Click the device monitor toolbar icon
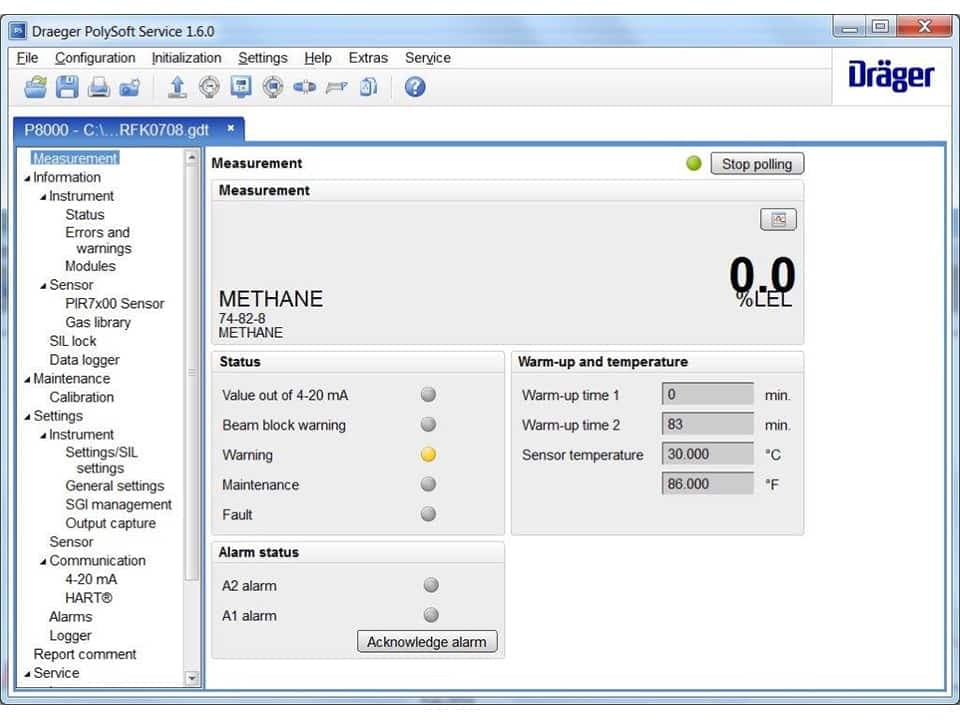This screenshot has height=720, width=960. [x=240, y=87]
